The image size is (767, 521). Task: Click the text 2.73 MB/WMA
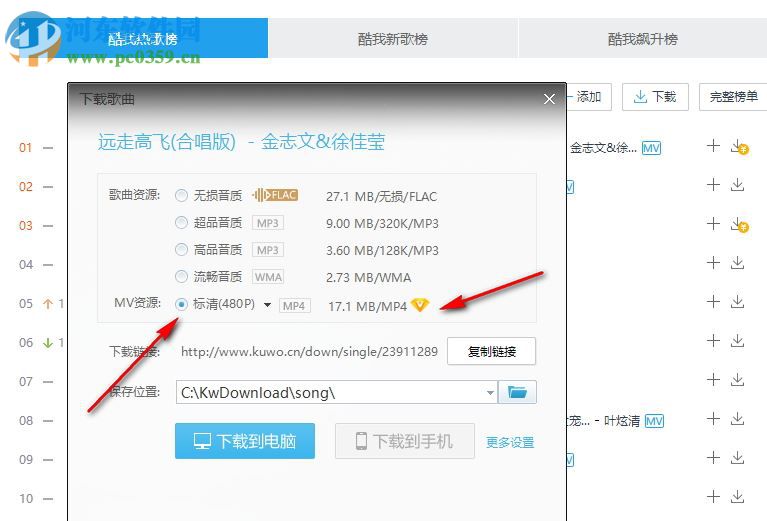coord(368,277)
